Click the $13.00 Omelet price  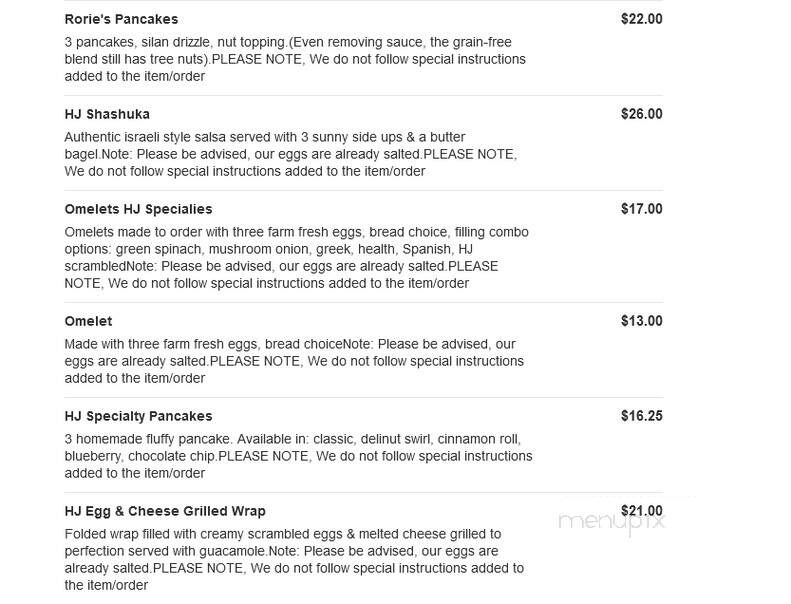642,321
